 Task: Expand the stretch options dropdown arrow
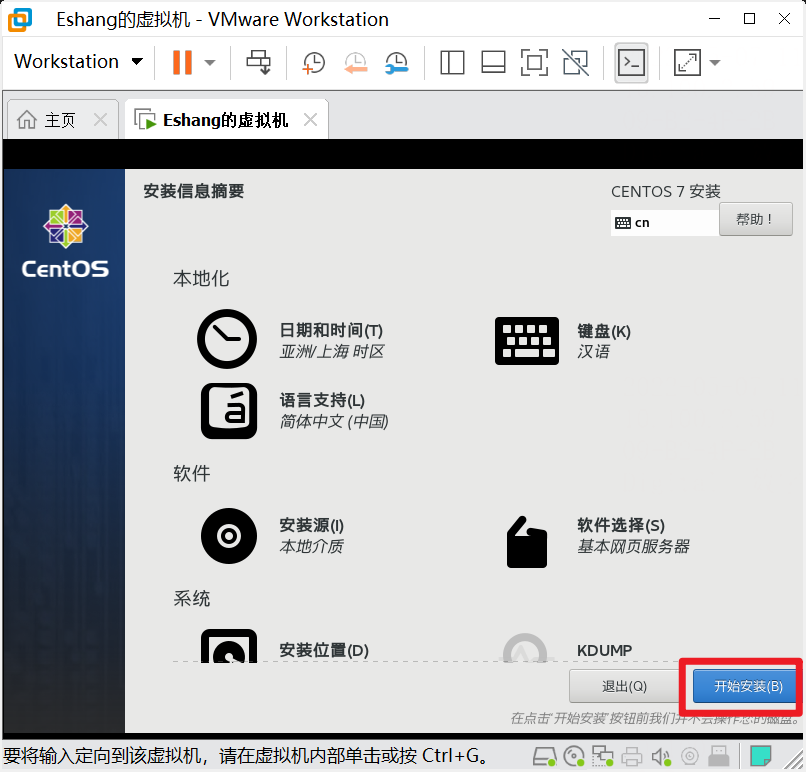click(x=715, y=63)
